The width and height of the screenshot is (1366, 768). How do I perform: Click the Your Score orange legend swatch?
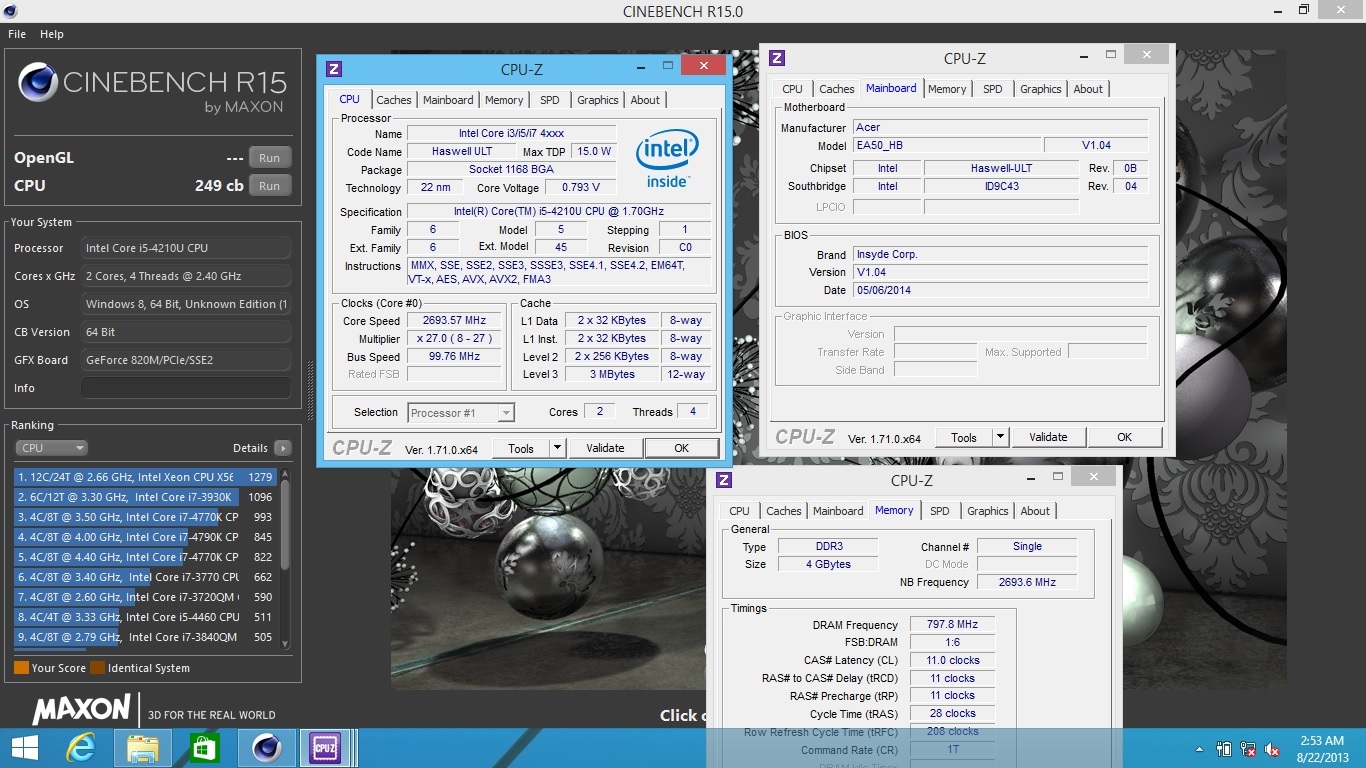(x=21, y=668)
